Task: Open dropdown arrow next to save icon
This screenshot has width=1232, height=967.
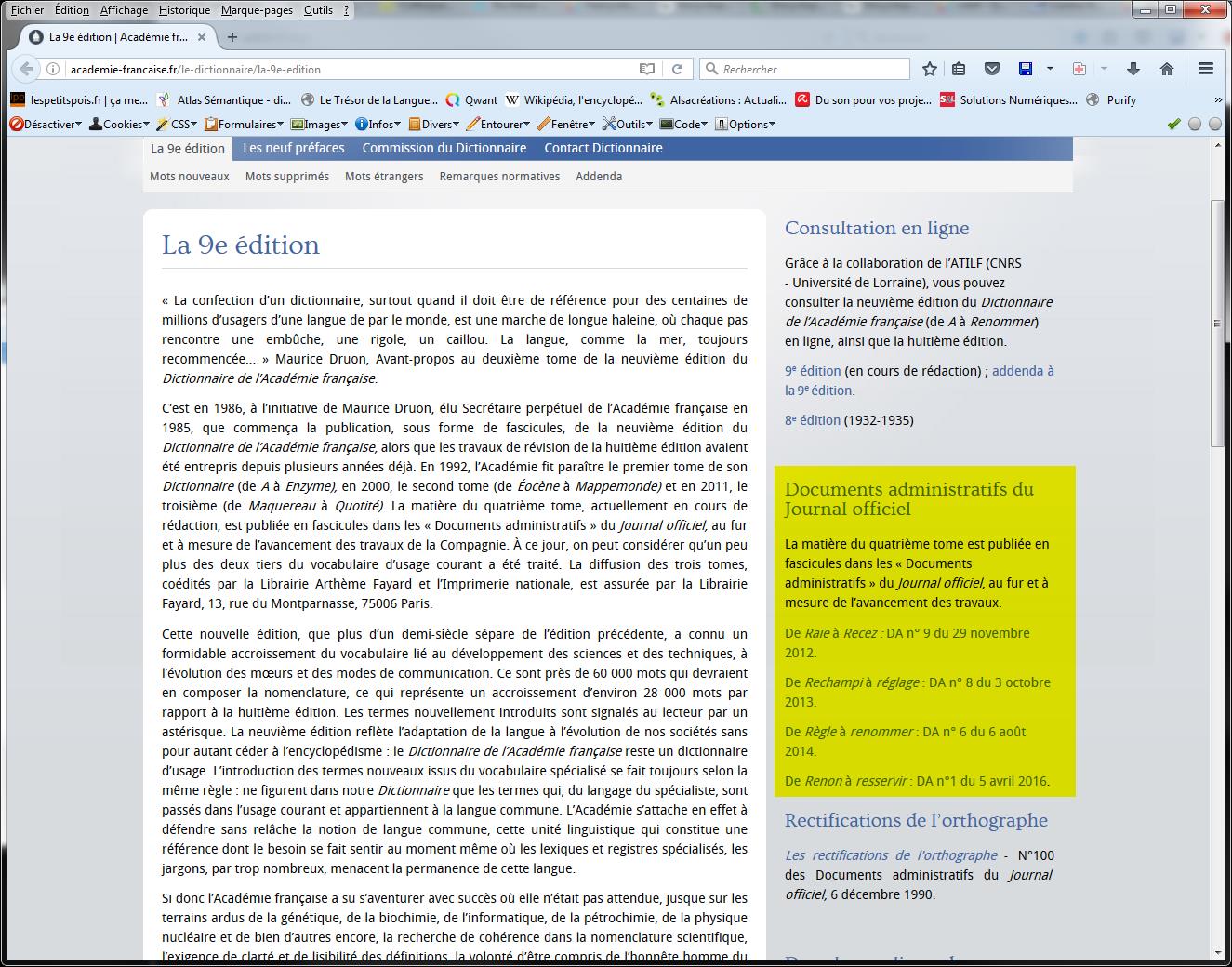Action: pyautogui.click(x=1050, y=69)
